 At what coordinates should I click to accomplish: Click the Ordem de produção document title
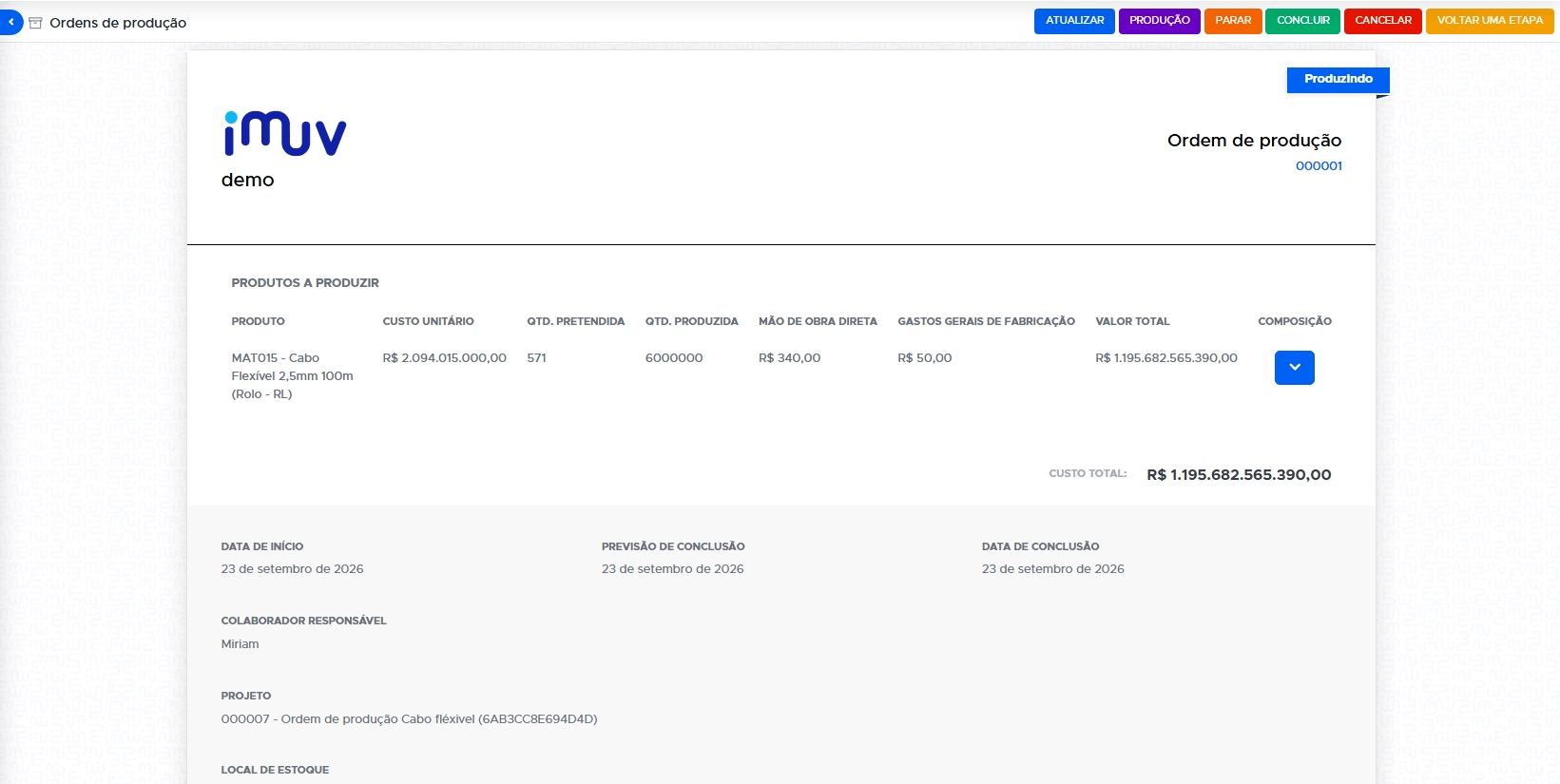tap(1255, 141)
